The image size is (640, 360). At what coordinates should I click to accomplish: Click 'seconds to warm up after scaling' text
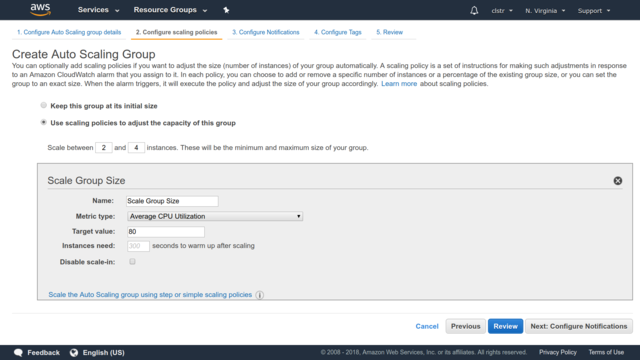pyautogui.click(x=203, y=246)
